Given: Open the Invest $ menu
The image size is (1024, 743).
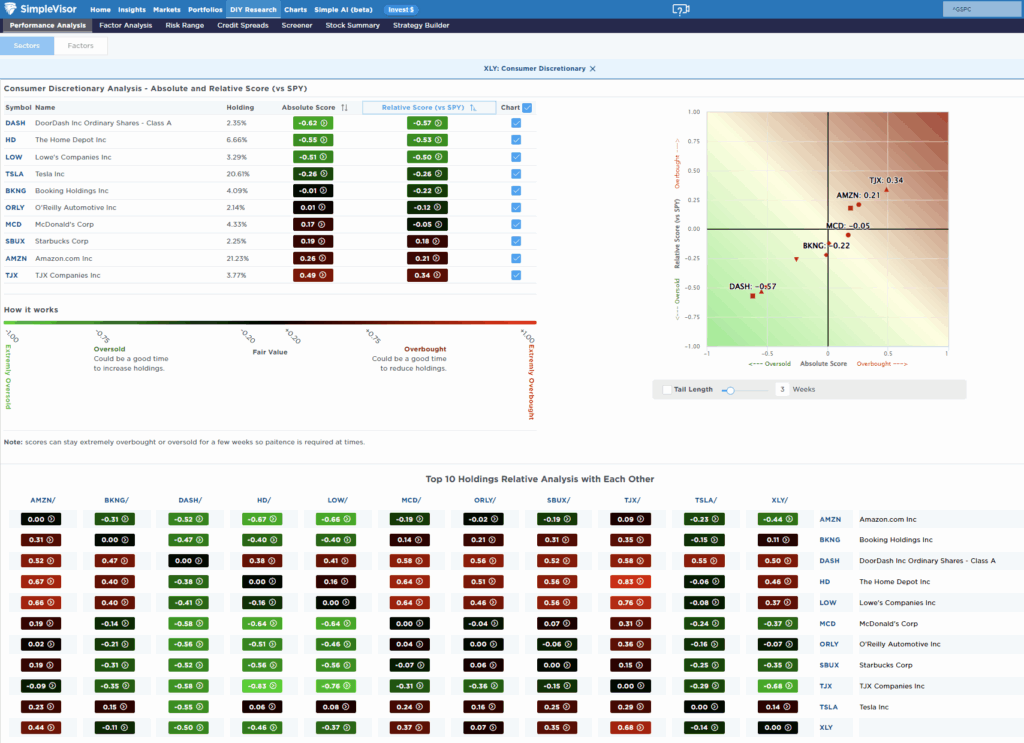Looking at the screenshot, I should click(x=400, y=9).
